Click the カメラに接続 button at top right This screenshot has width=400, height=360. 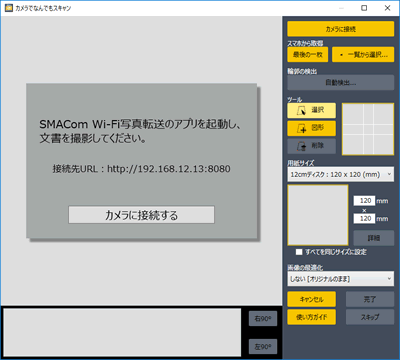pos(340,29)
